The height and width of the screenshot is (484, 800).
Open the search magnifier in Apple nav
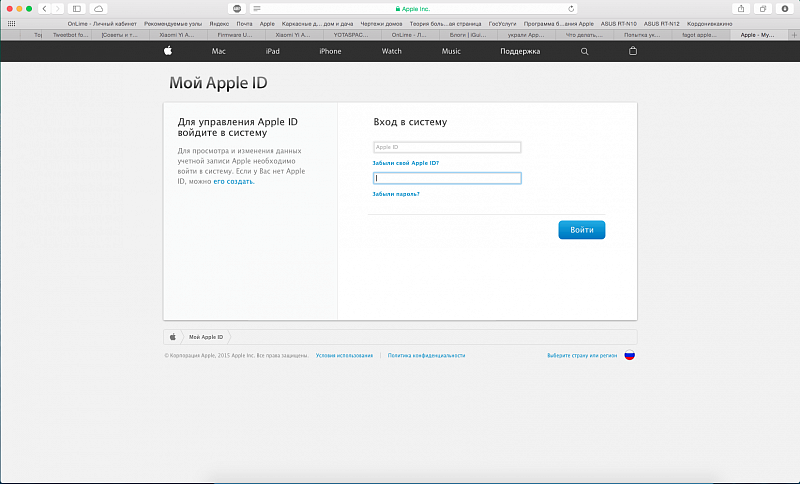click(585, 51)
